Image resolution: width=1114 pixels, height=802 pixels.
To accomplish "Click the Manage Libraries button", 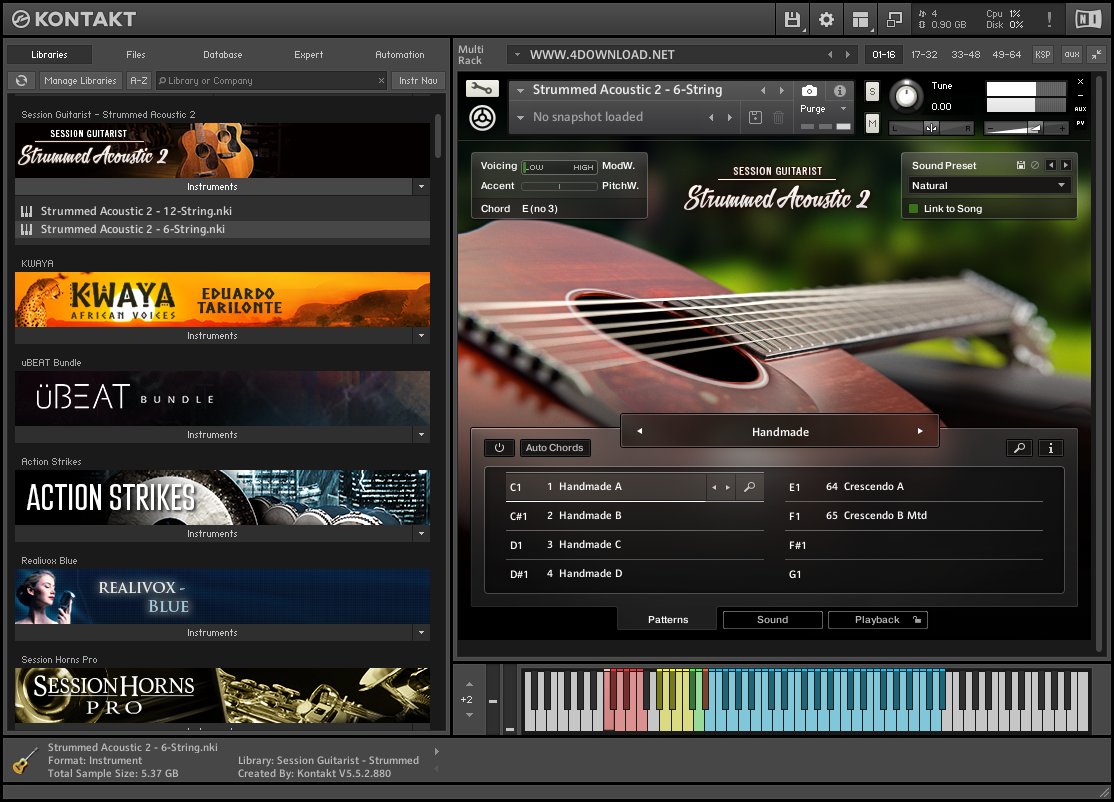I will point(80,81).
